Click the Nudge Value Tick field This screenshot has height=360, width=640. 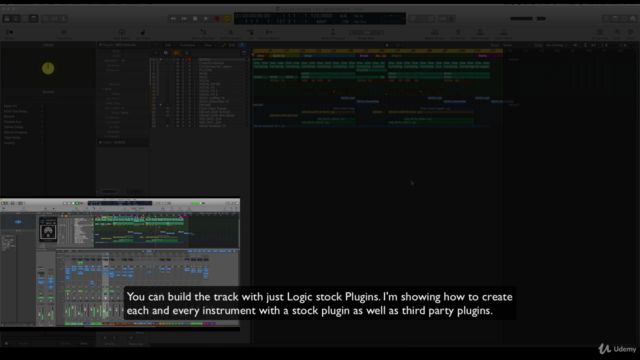tap(366, 32)
